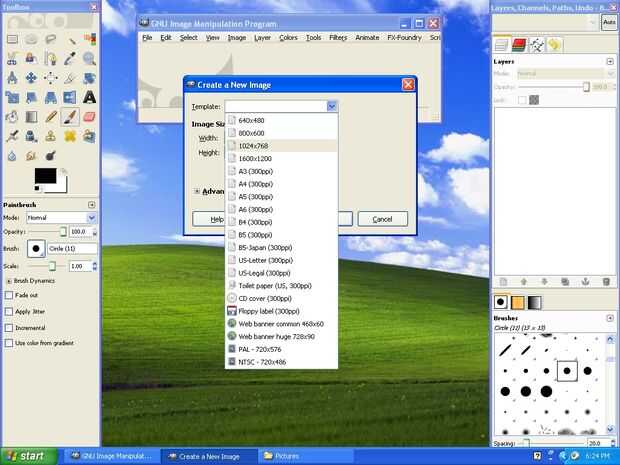Switch to the Pictures taskbar window
The height and width of the screenshot is (465, 620).
pos(304,456)
